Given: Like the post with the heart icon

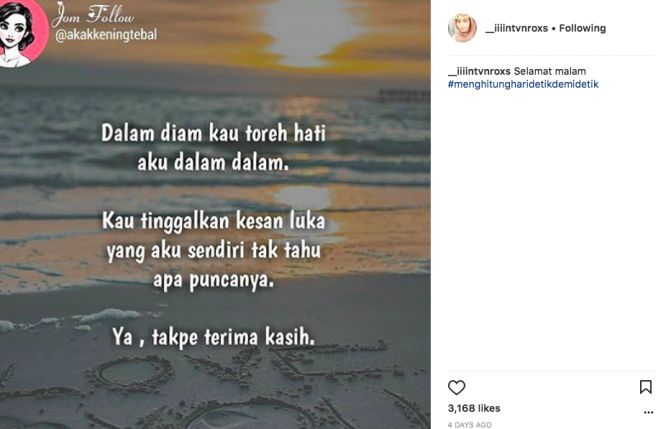Looking at the screenshot, I should point(456,387).
